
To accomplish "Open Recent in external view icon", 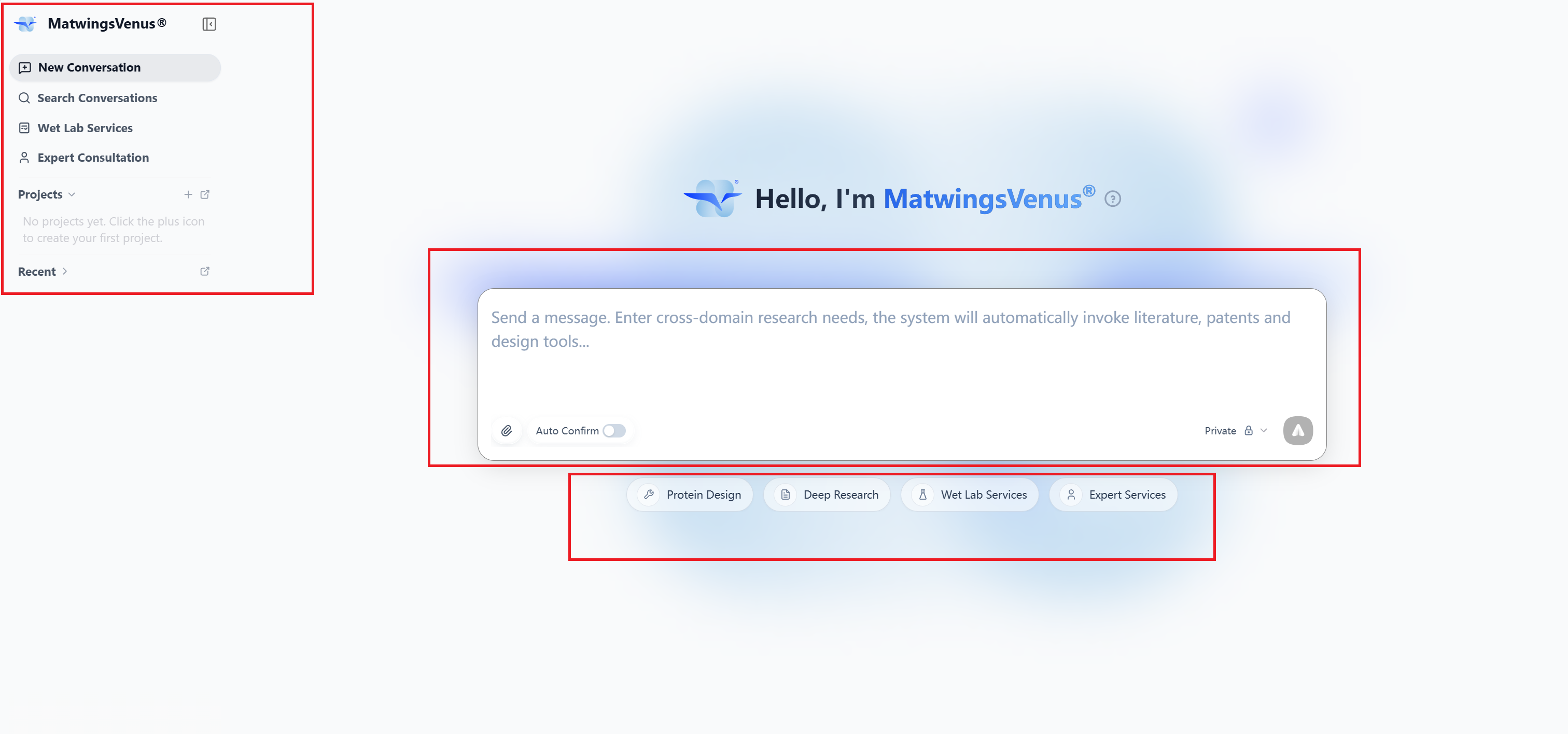I will pos(205,271).
